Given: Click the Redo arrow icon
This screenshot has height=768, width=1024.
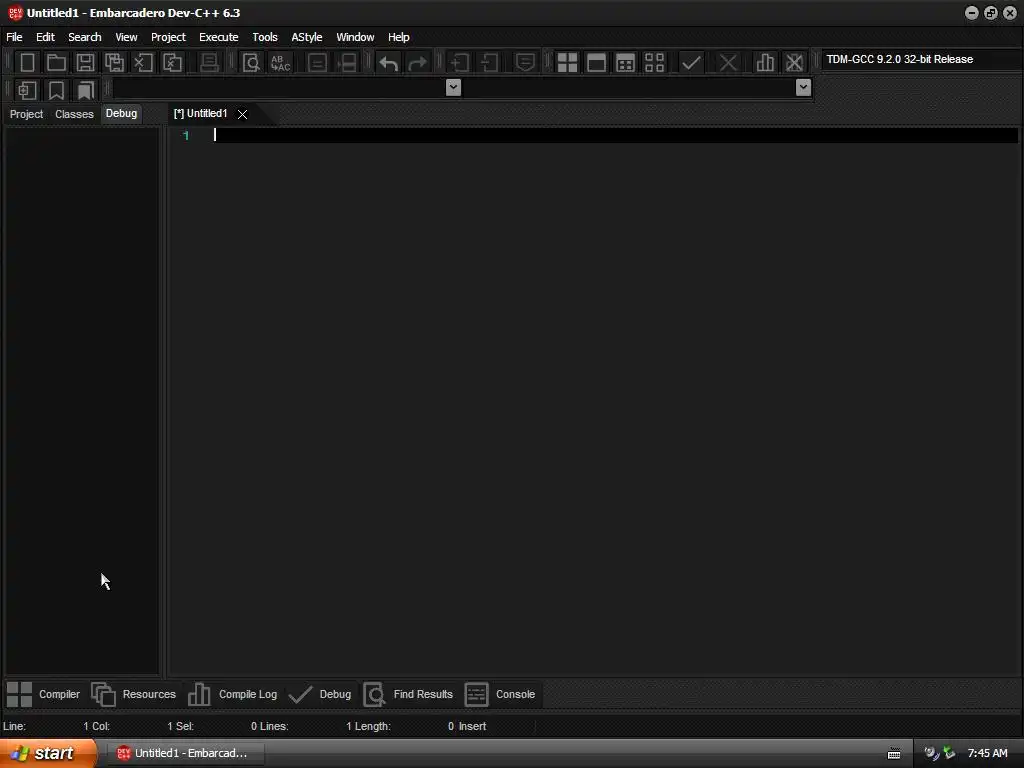Looking at the screenshot, I should (417, 63).
